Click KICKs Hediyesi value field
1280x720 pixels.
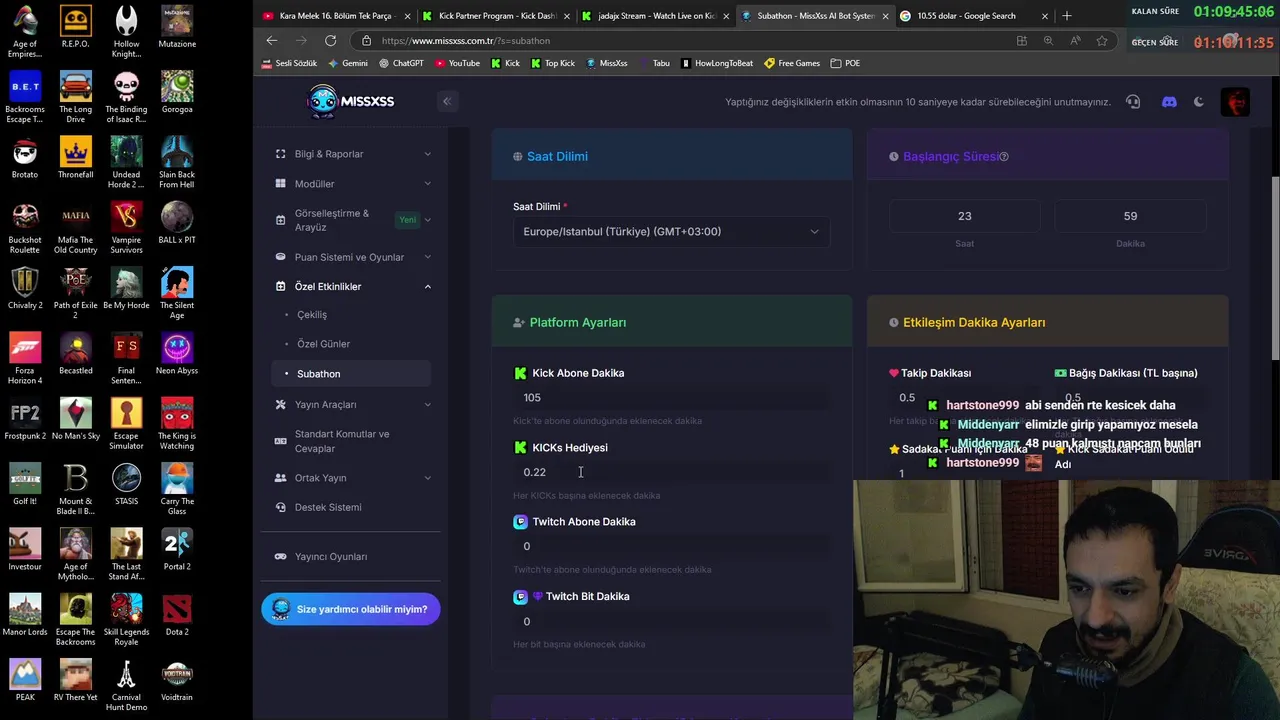pyautogui.click(x=671, y=472)
